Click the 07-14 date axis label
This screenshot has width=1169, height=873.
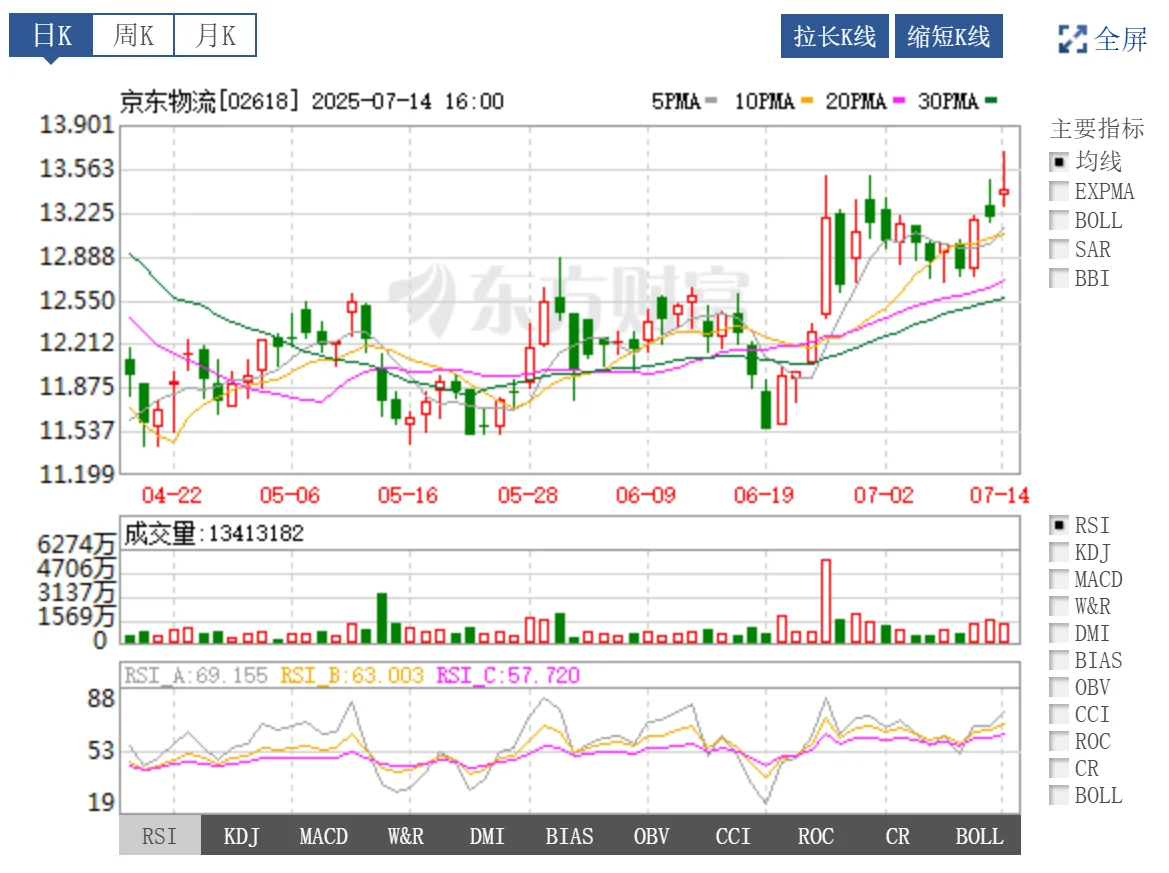click(999, 495)
